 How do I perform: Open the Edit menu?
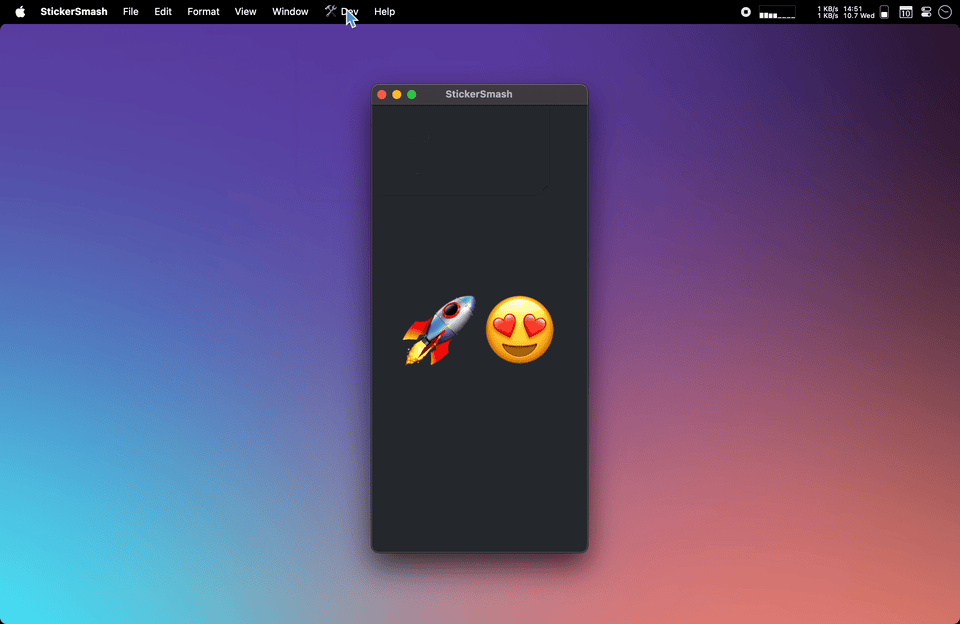163,12
